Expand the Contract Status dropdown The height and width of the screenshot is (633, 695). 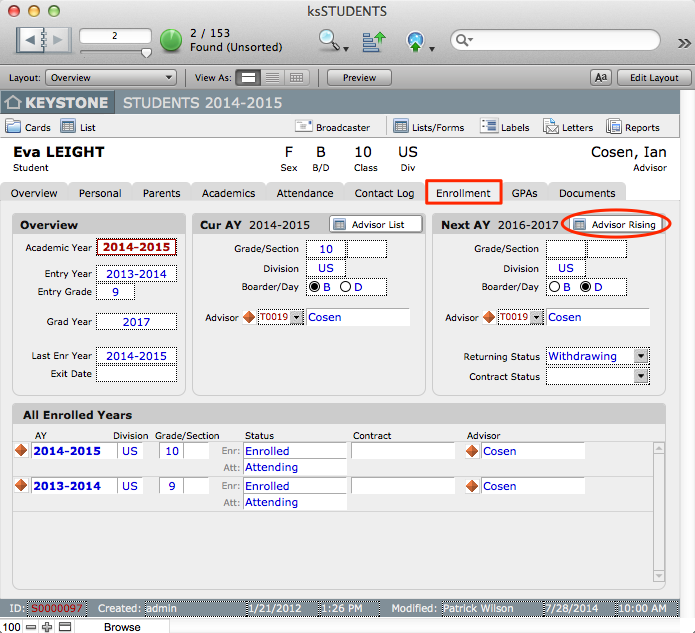[641, 376]
